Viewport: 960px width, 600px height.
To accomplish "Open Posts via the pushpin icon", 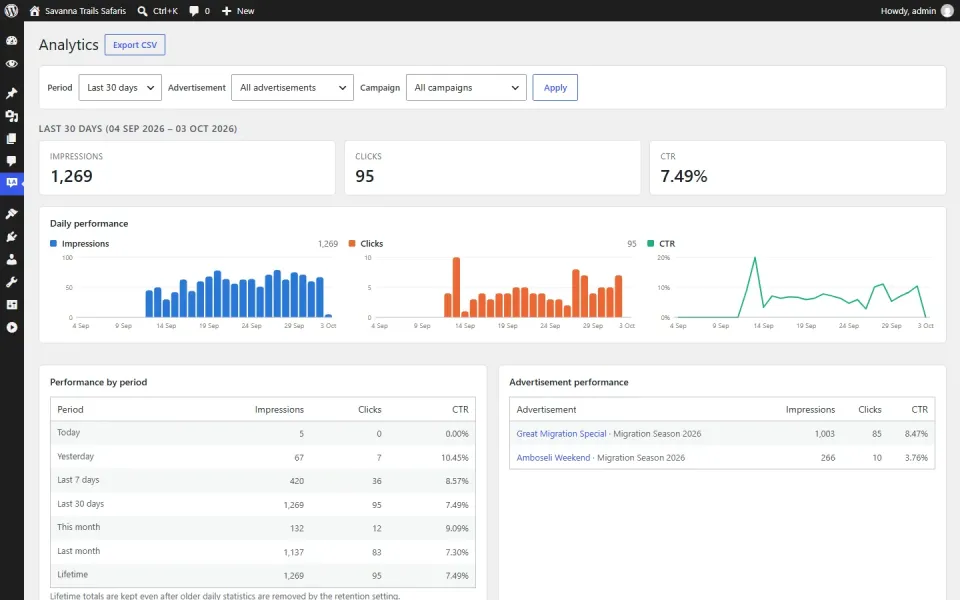I will pyautogui.click(x=12, y=93).
